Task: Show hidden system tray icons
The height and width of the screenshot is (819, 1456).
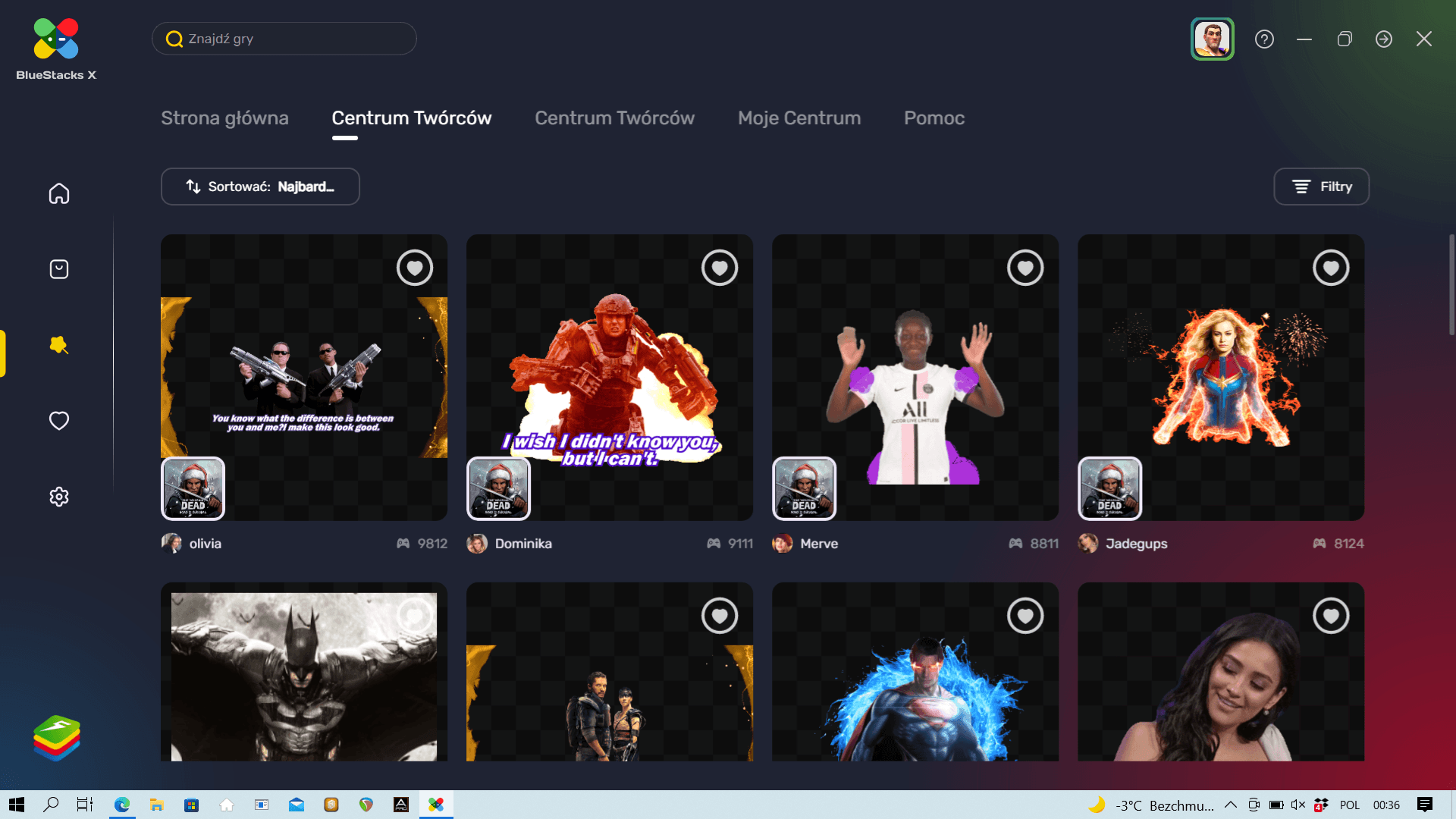Action: (x=1231, y=805)
